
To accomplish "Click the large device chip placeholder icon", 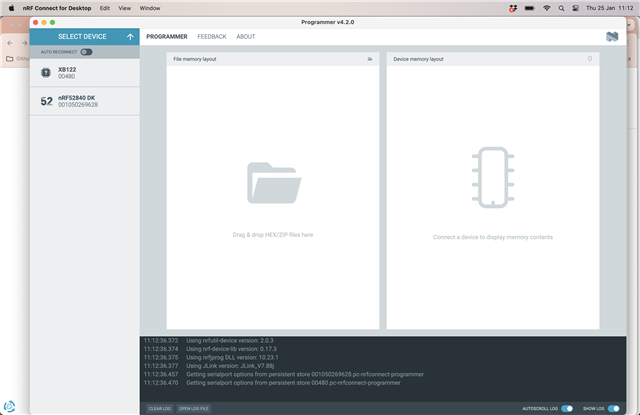I will [493, 178].
